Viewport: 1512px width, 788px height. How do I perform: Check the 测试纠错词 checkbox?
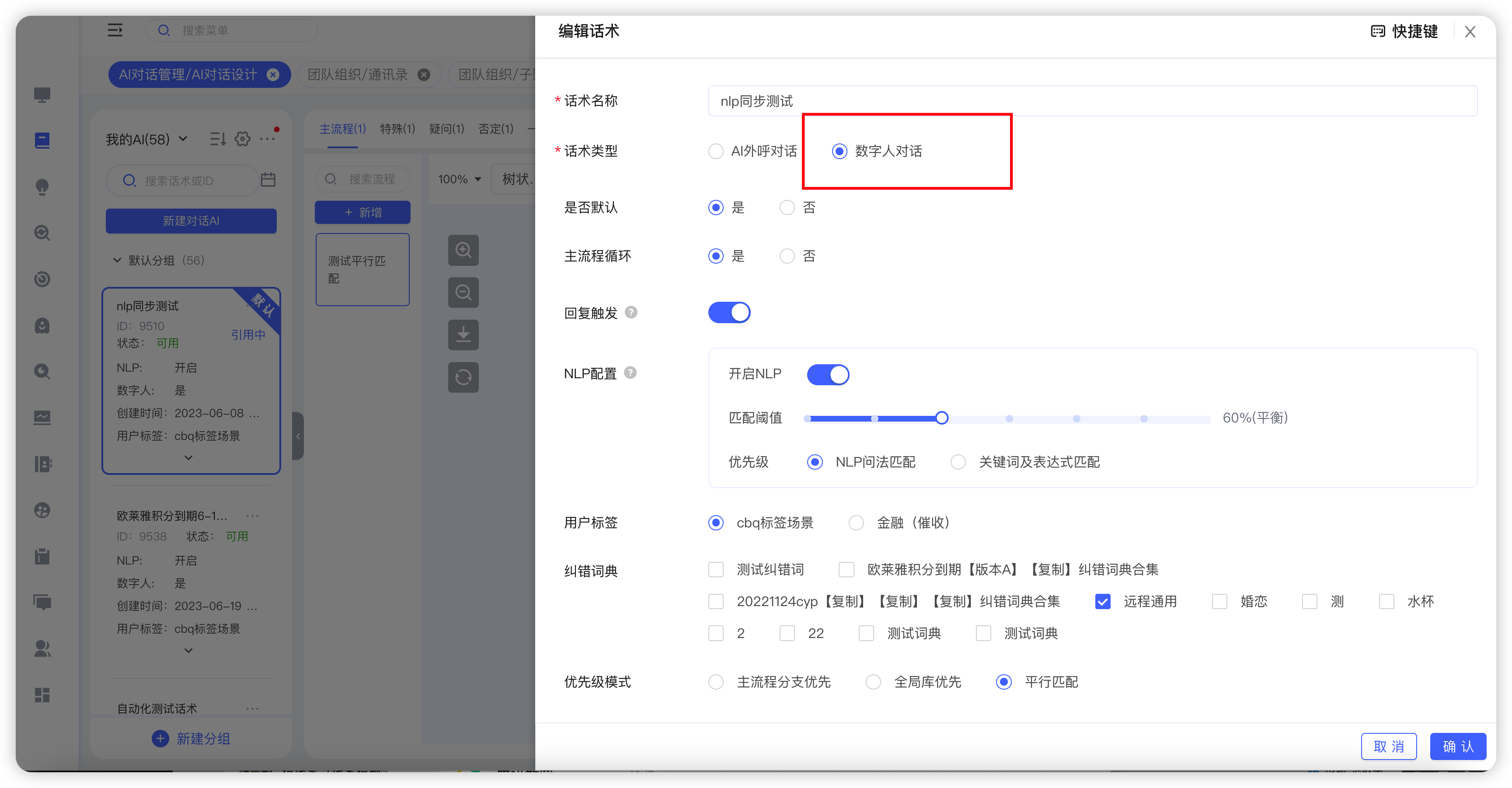click(x=716, y=569)
